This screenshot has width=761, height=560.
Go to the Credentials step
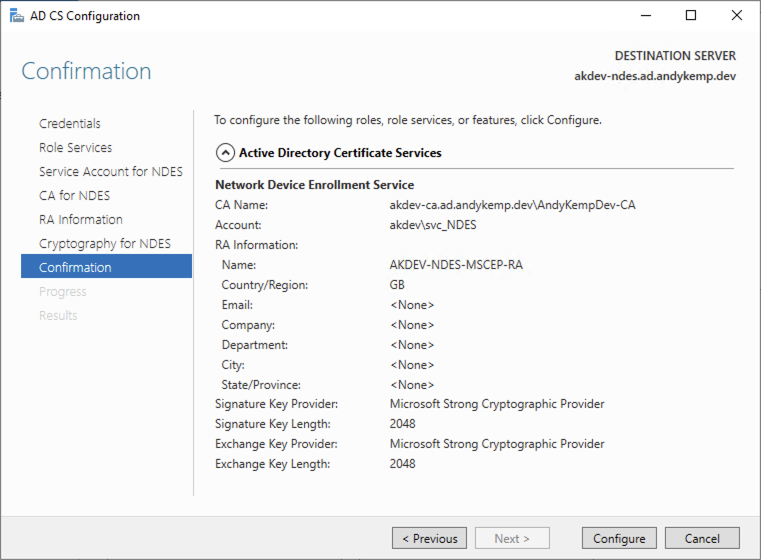(x=70, y=124)
